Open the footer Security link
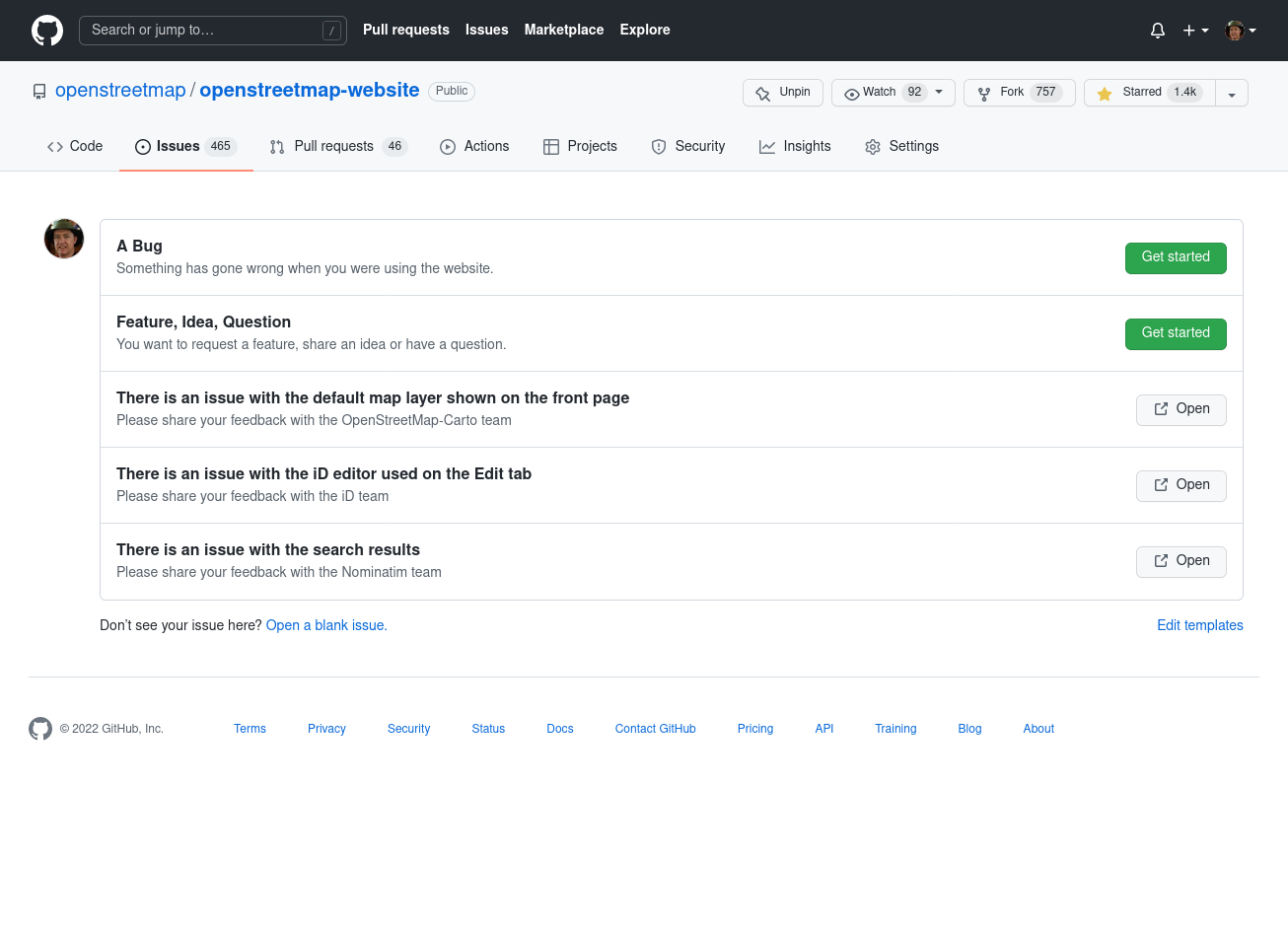The image size is (1288, 927). pyautogui.click(x=408, y=729)
